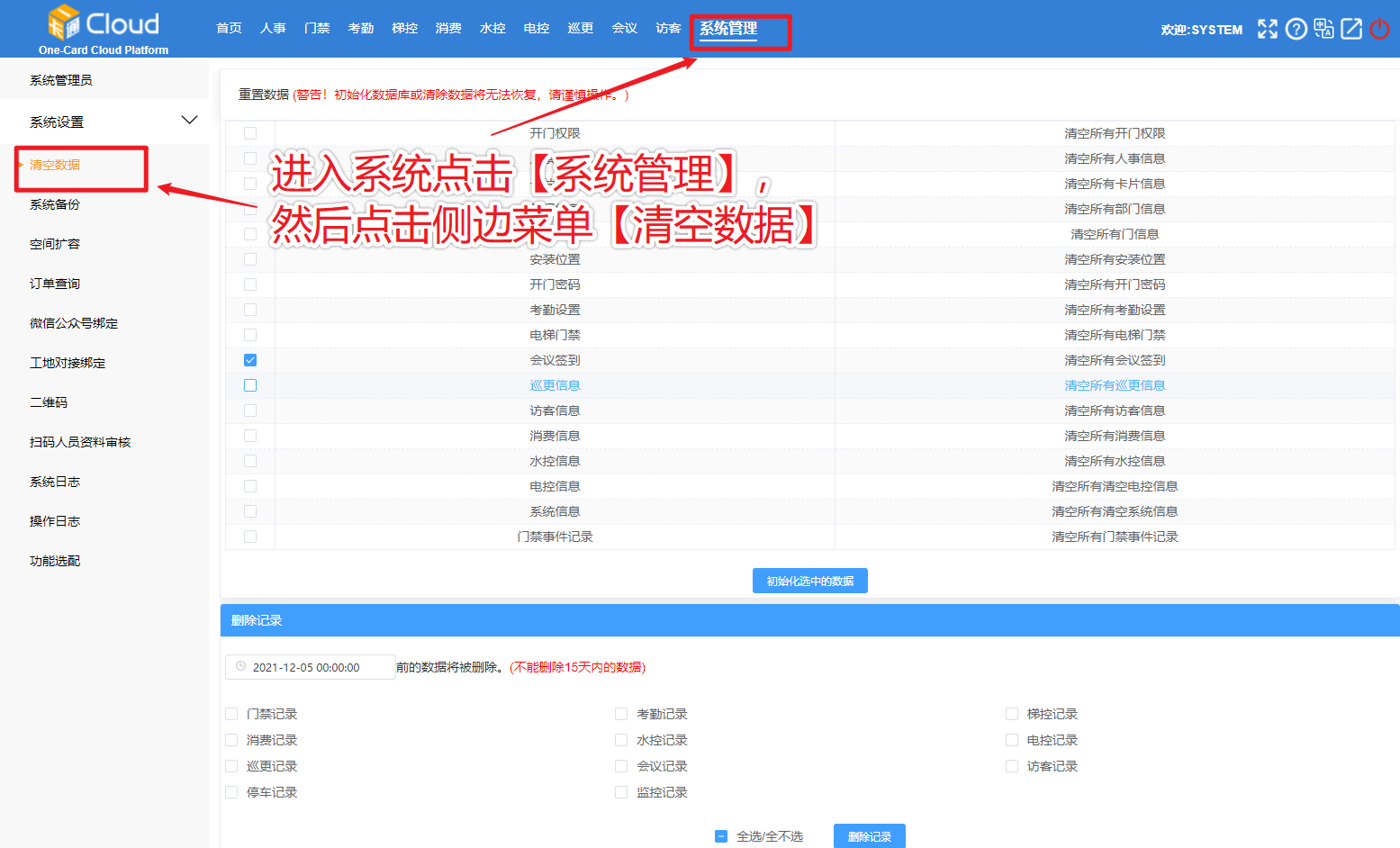1400x848 pixels.
Task: Click the red power logout icon
Action: click(1379, 29)
